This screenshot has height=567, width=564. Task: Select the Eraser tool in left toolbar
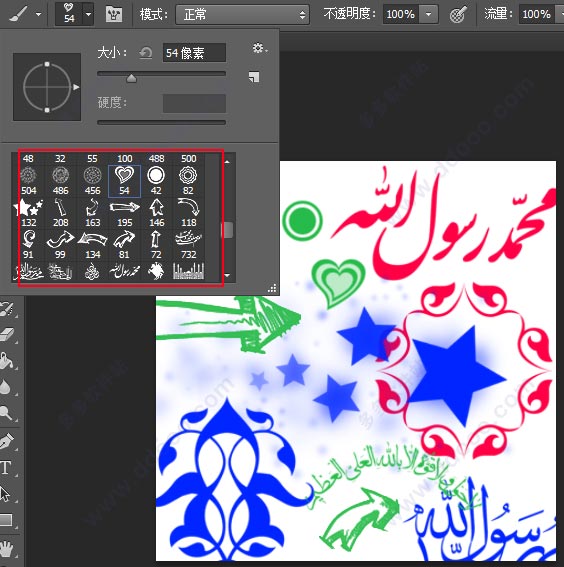8,335
